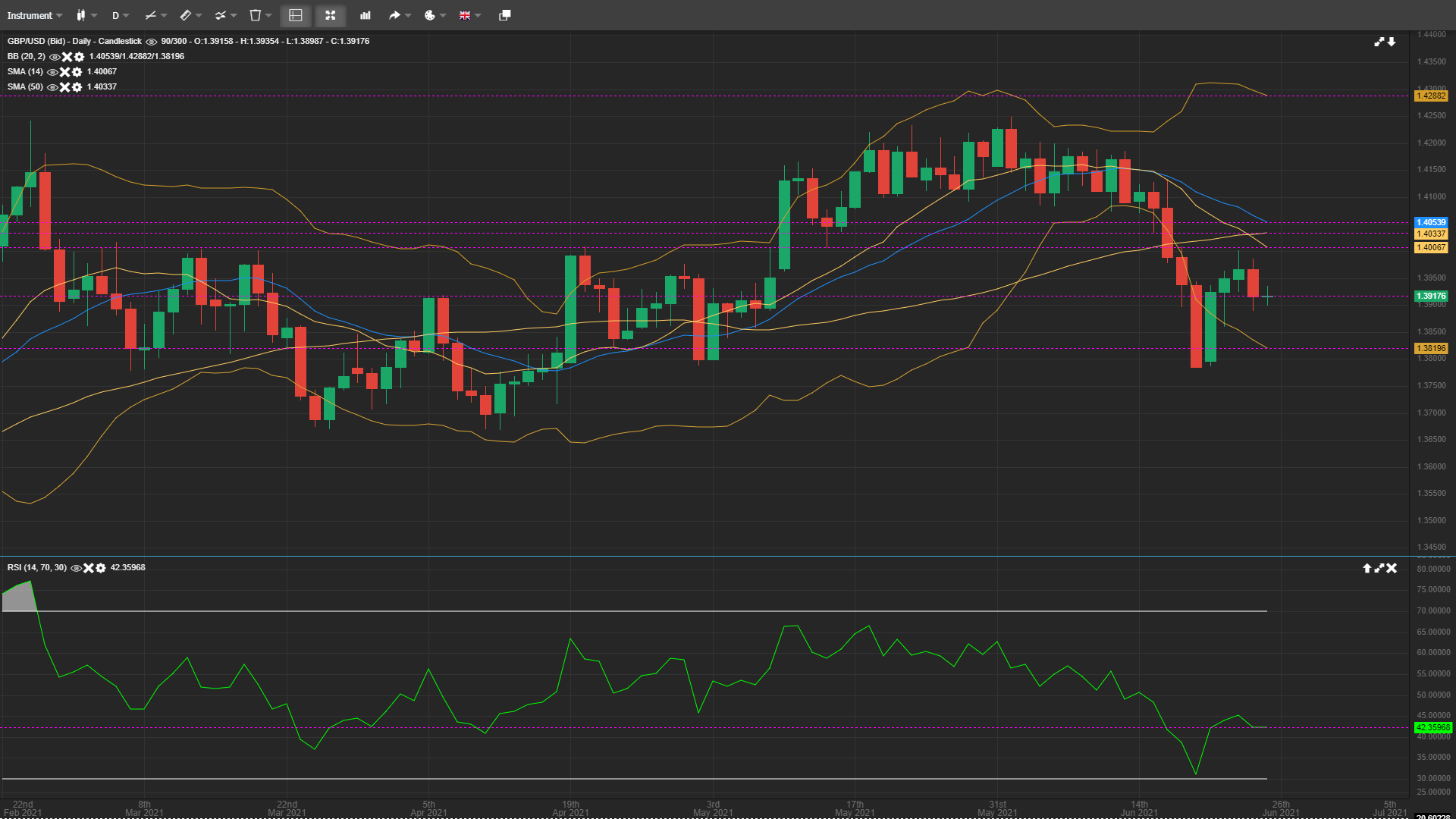Click the 14th Jun 2021 date label

click(1139, 808)
